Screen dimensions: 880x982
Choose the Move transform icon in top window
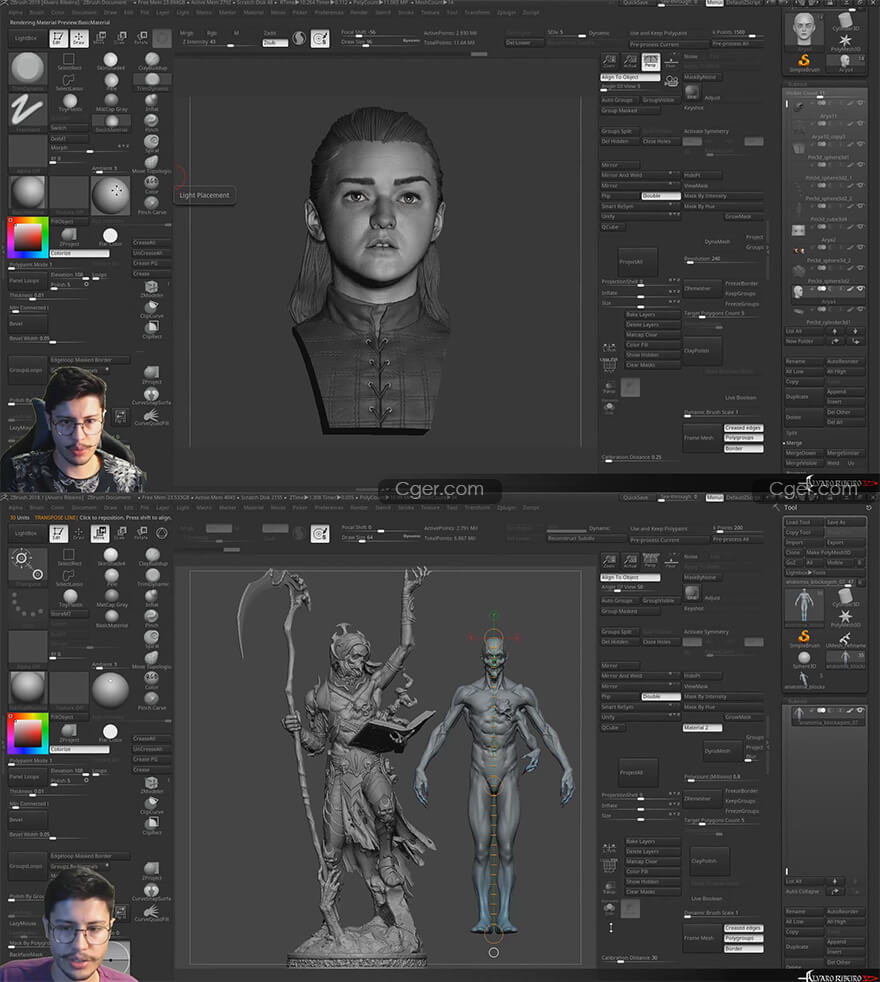[100, 39]
